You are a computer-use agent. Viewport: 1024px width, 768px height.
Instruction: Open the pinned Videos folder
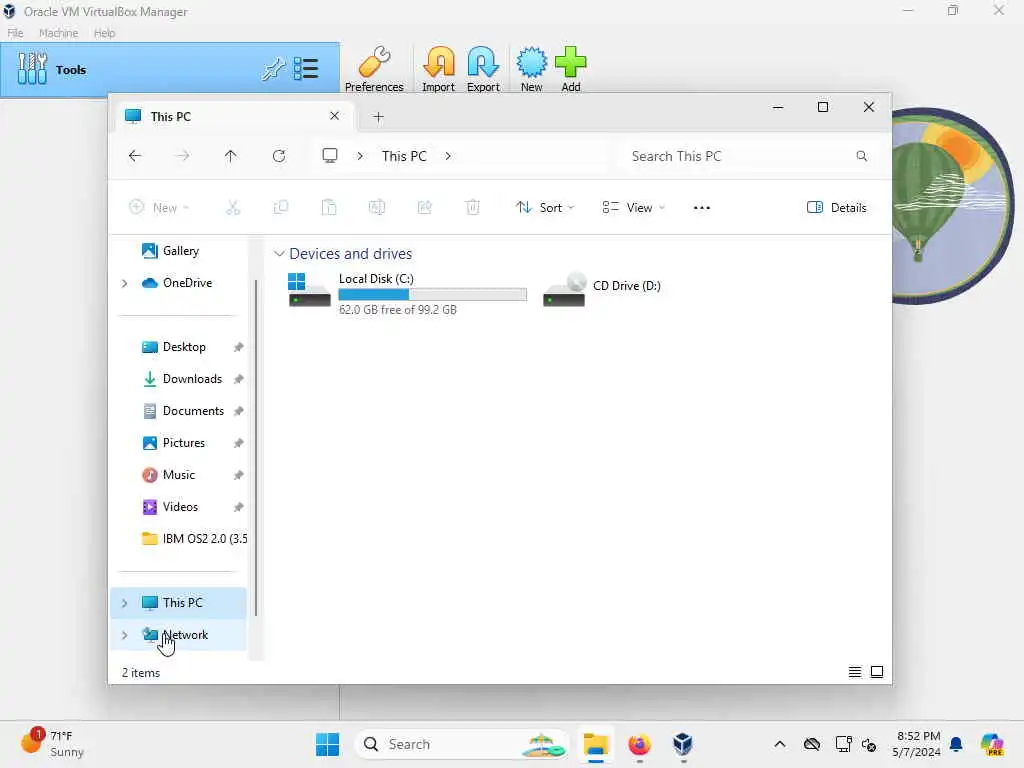click(x=180, y=507)
